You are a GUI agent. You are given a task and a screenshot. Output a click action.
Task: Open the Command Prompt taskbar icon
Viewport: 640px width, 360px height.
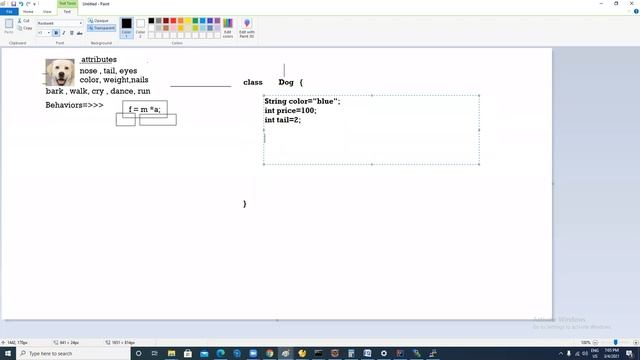pos(318,353)
